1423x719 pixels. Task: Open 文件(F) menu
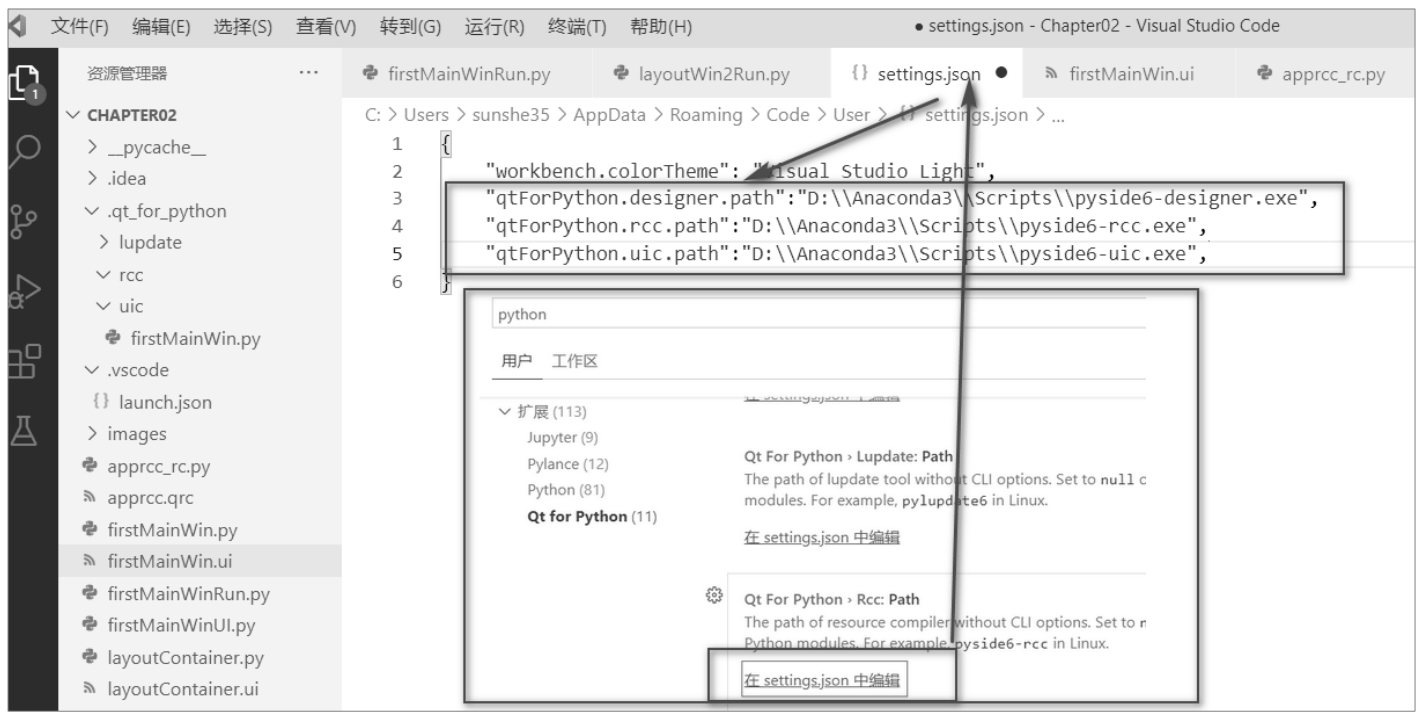80,25
